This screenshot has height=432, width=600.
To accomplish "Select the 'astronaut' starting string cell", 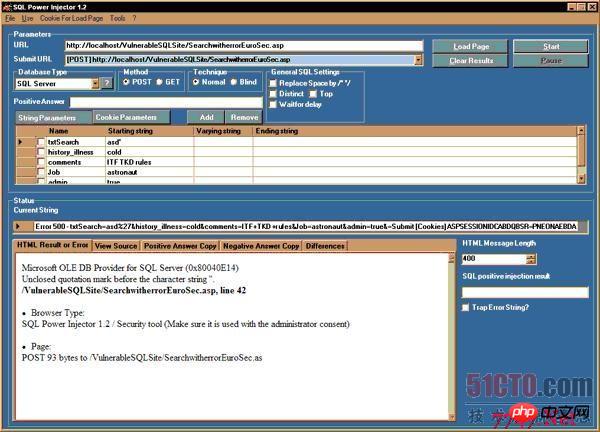I will pyautogui.click(x=149, y=172).
